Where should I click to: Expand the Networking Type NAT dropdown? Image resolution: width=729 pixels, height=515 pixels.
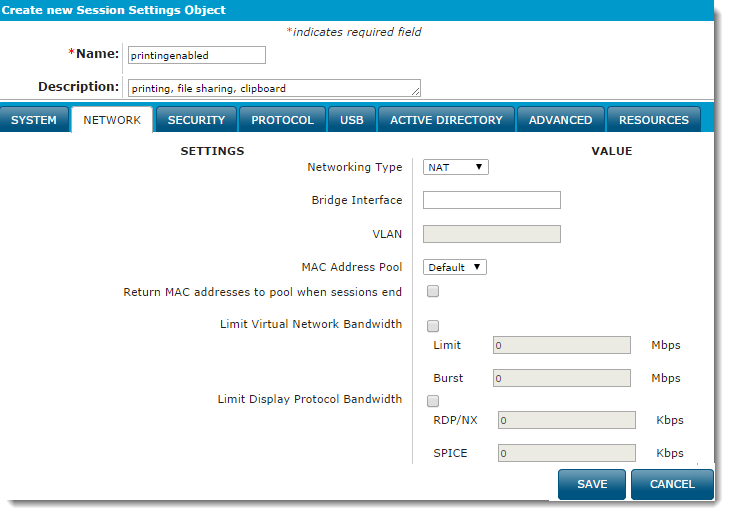(x=455, y=167)
